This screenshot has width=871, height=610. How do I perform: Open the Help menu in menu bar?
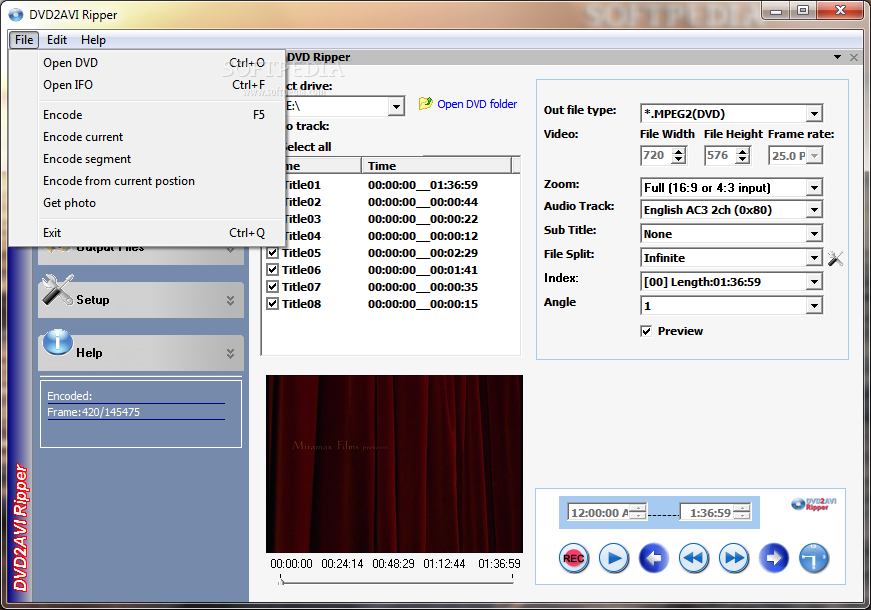(93, 40)
